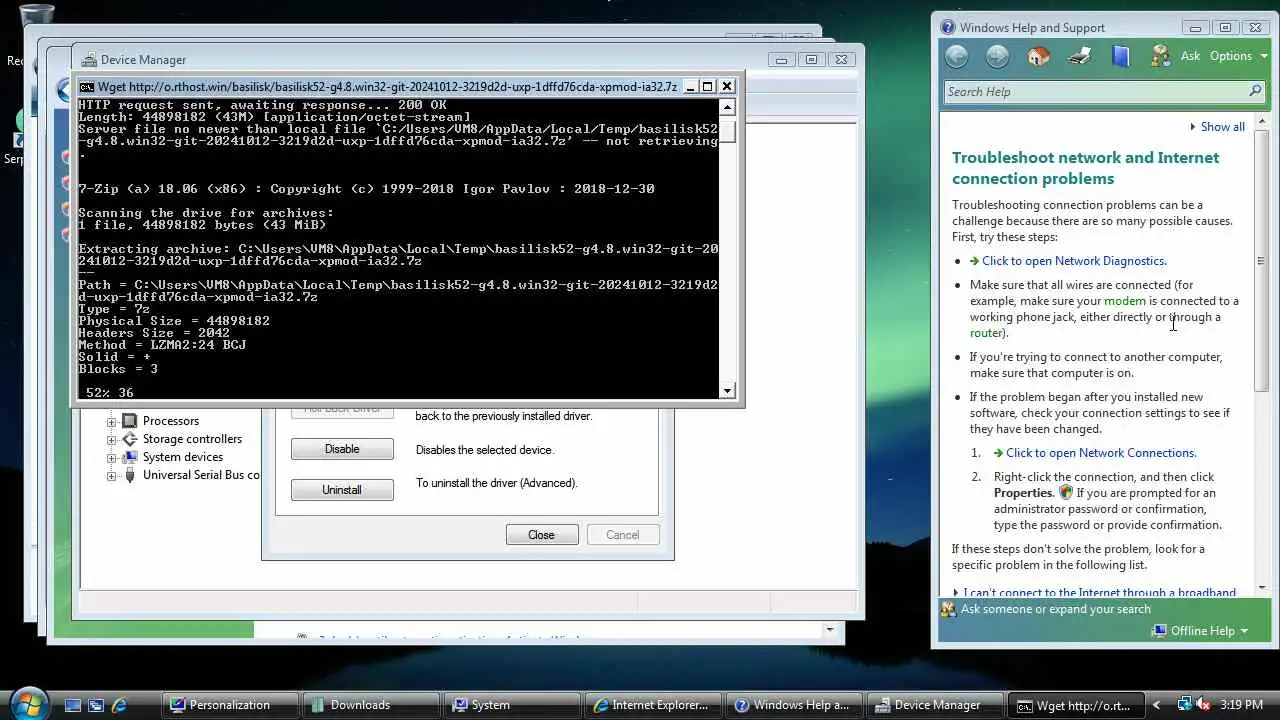The width and height of the screenshot is (1280, 720).
Task: Click the search magnifier in Help
Action: click(x=1255, y=91)
